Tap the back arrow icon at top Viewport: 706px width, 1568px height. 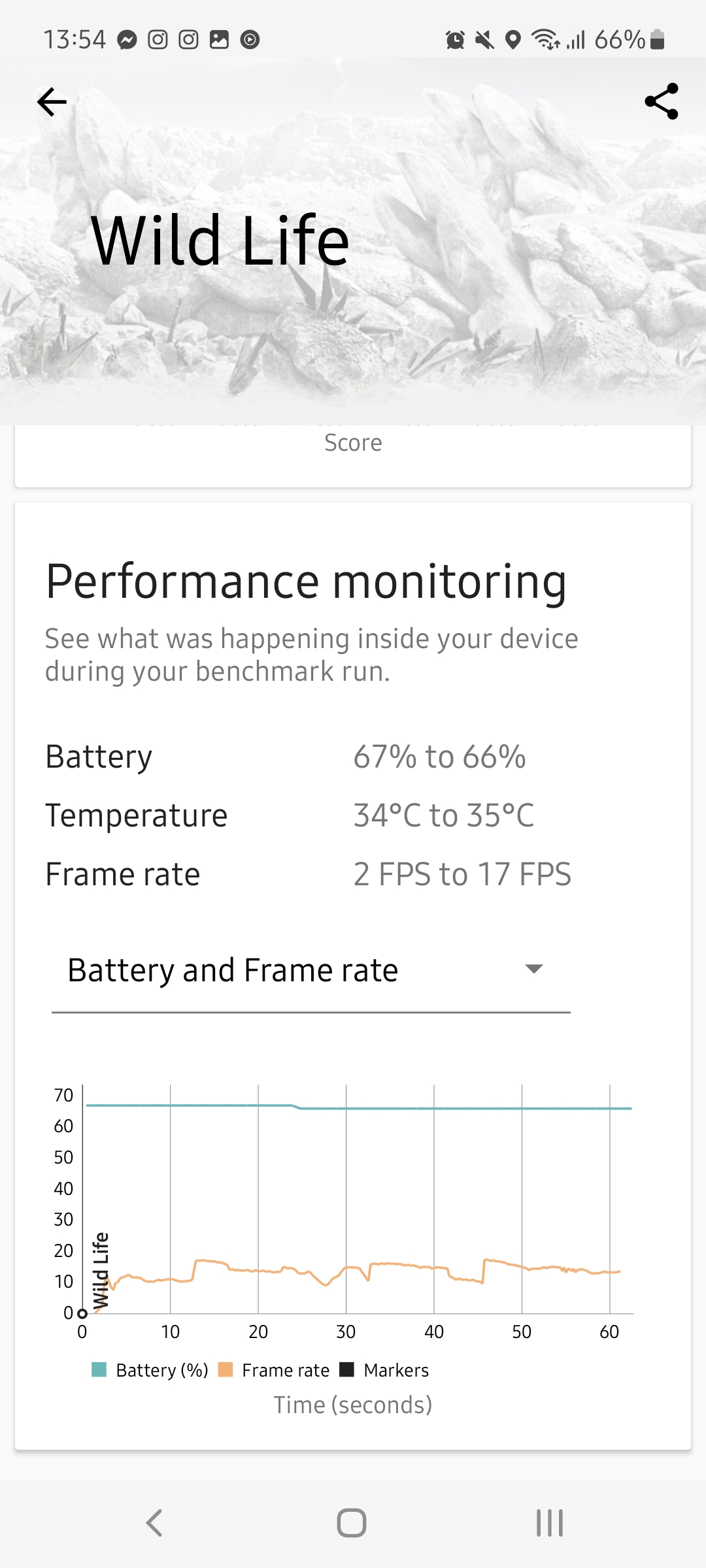coord(52,102)
